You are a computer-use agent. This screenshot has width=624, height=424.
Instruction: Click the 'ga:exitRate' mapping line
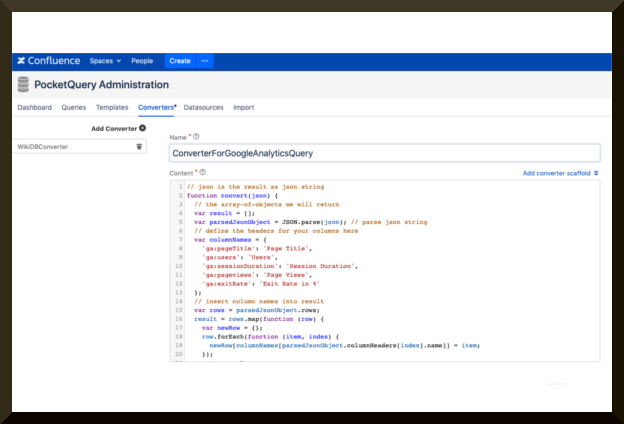pos(261,283)
